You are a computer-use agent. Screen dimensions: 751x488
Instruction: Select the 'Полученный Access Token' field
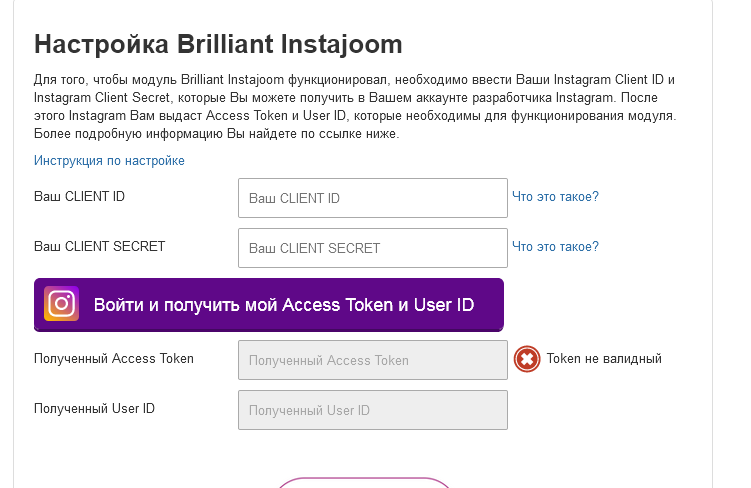click(372, 360)
